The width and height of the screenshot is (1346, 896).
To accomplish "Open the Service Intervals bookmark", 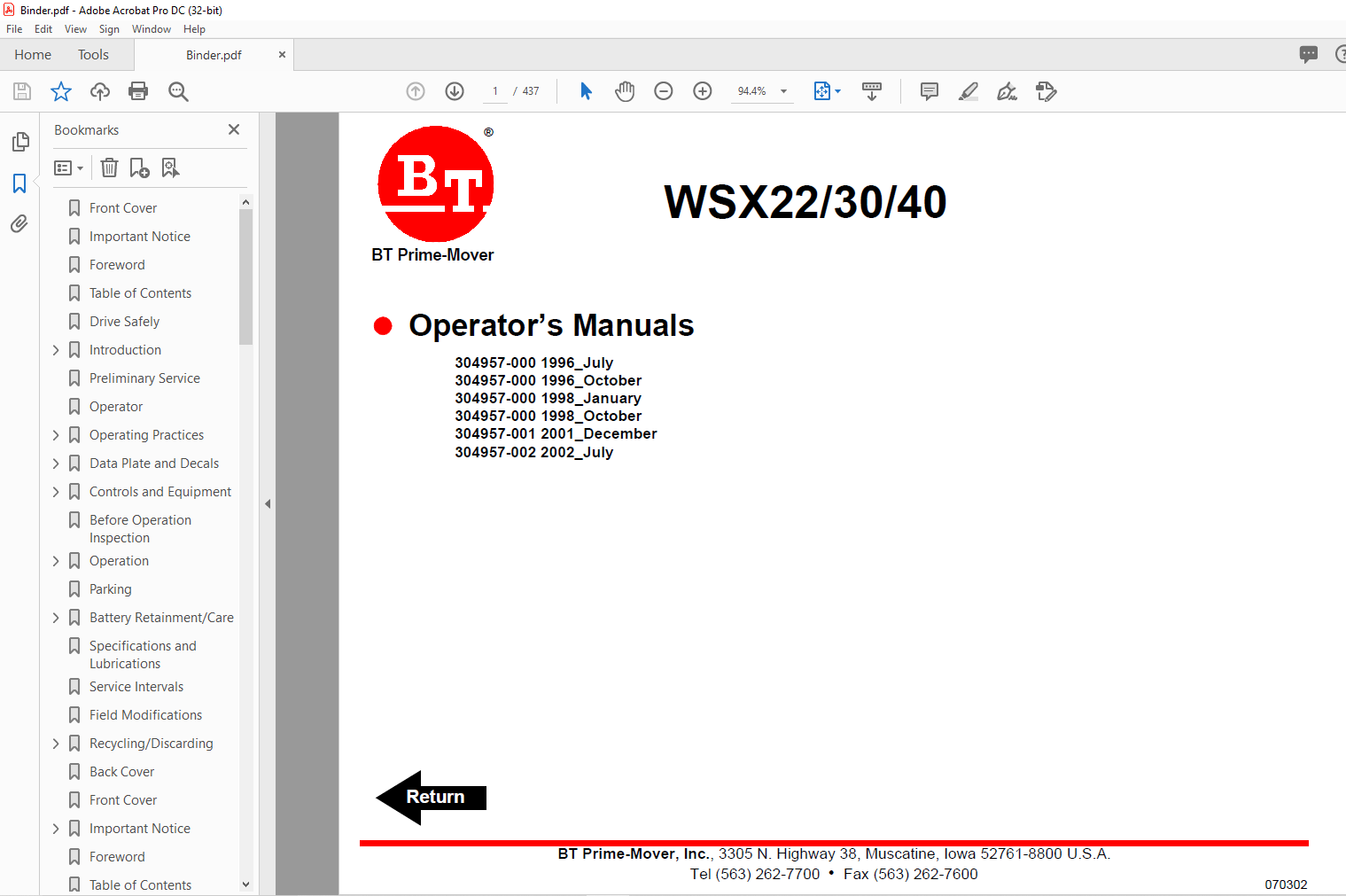I will [136, 687].
